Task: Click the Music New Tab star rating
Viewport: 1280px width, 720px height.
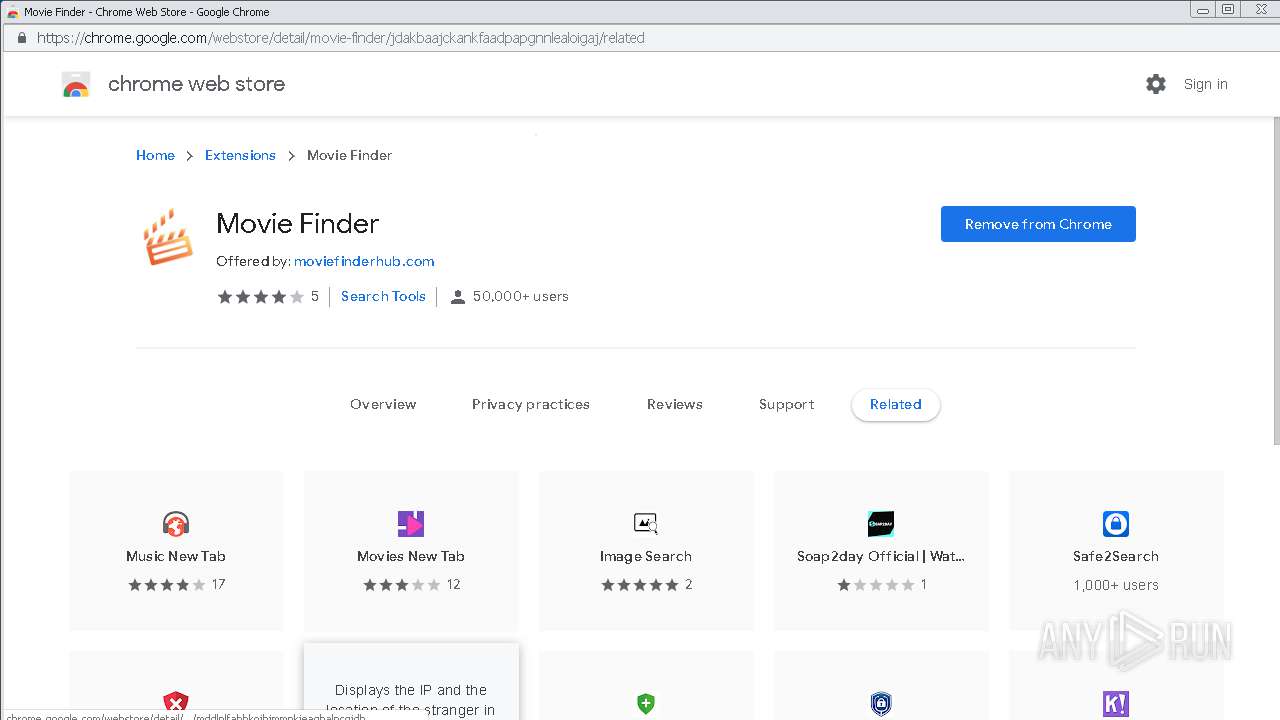Action: coord(166,585)
